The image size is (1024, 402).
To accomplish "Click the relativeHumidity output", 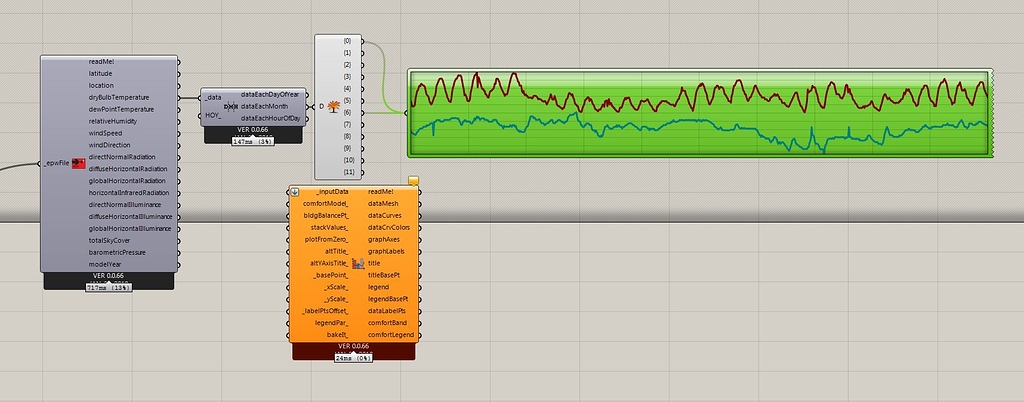I will (x=113, y=121).
